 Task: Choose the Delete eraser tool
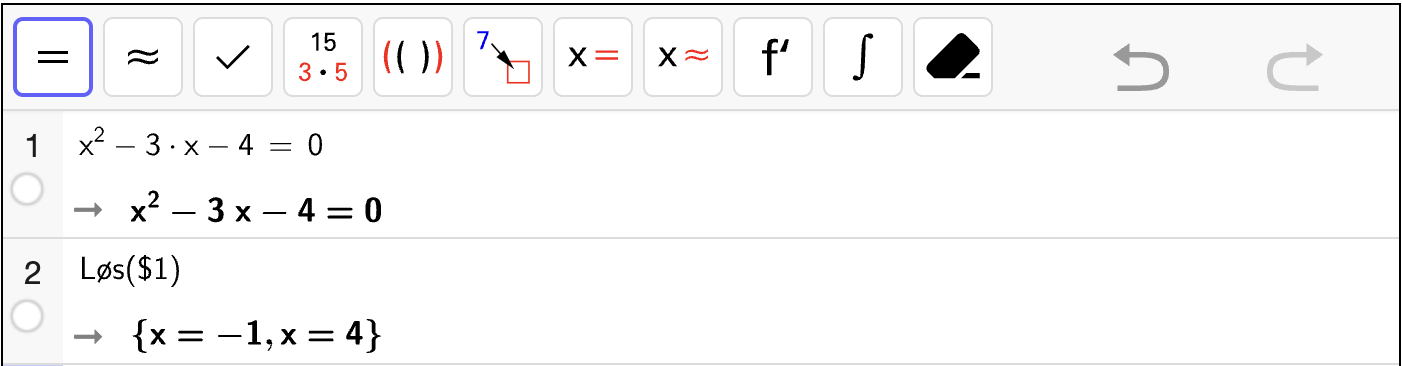(953, 57)
